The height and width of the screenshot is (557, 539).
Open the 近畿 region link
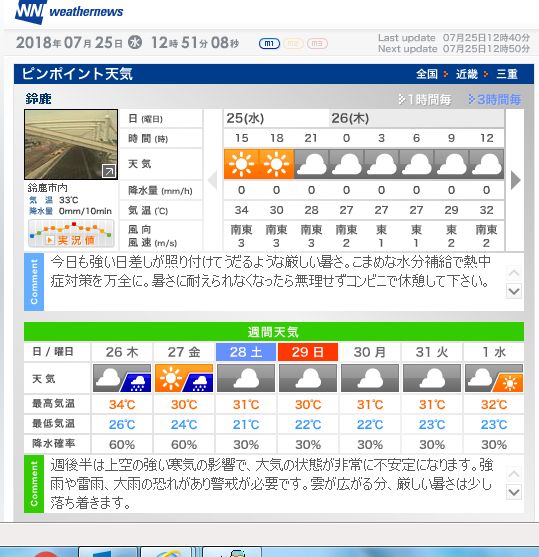pos(467,74)
